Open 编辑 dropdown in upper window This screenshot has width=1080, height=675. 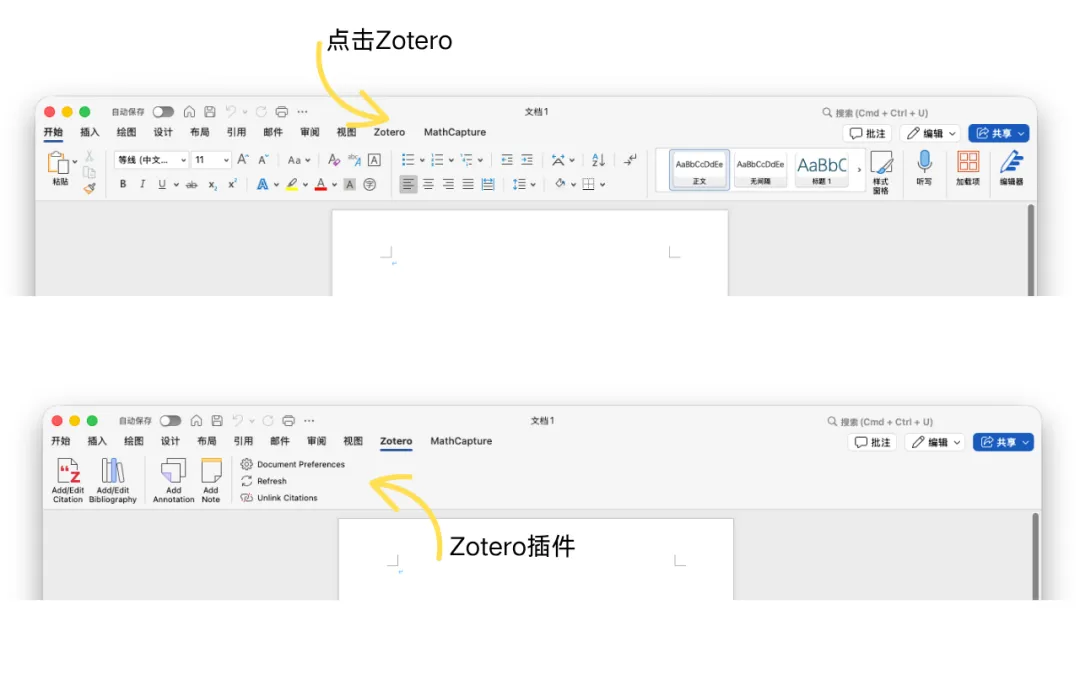(x=931, y=133)
